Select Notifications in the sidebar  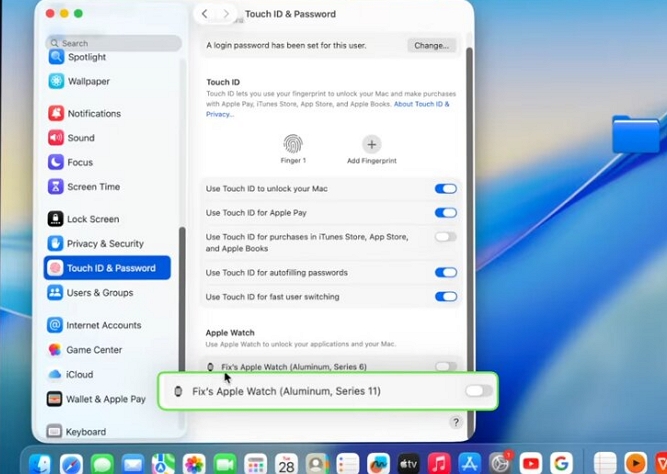(84, 114)
